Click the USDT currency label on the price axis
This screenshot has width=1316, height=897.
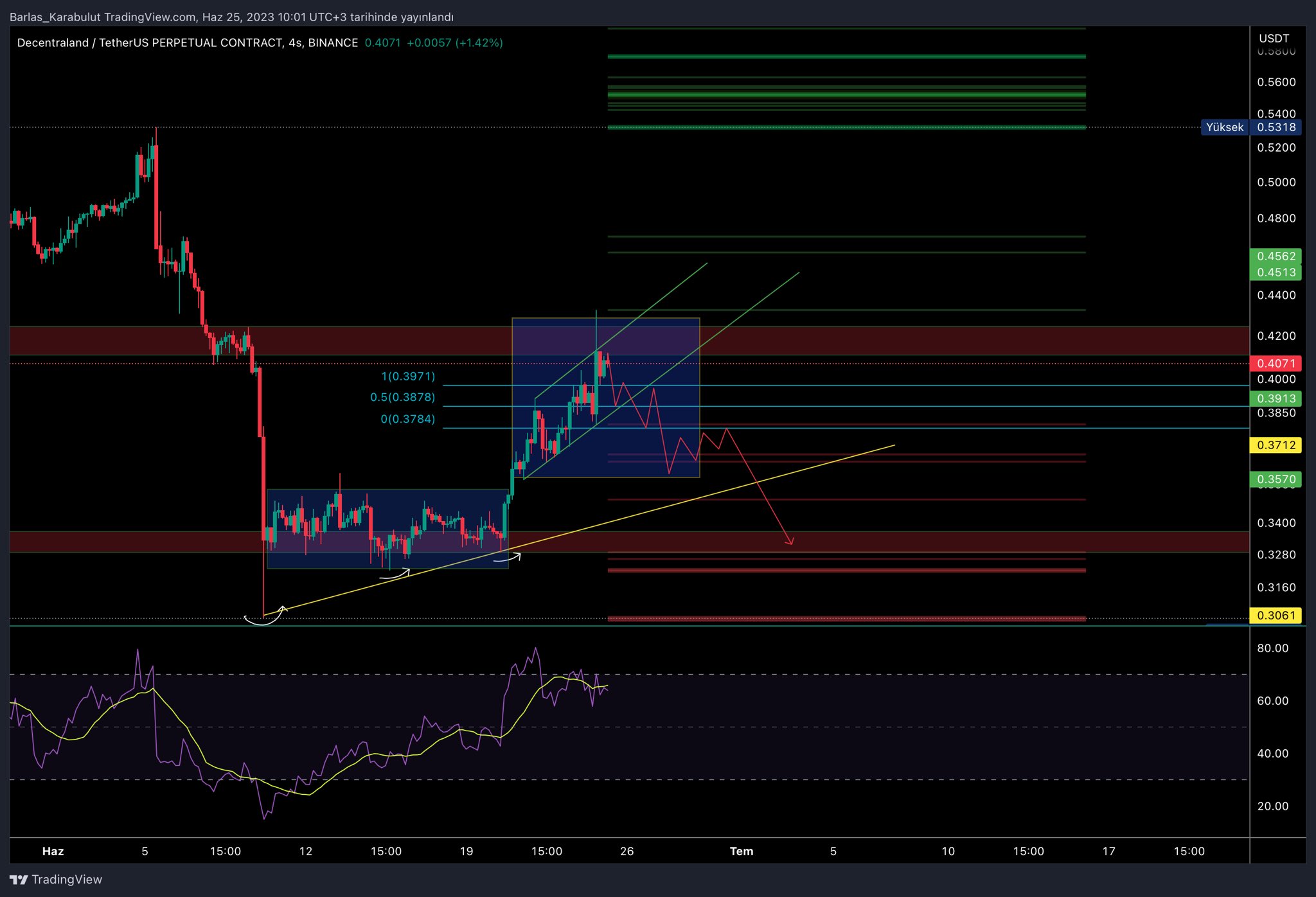pyautogui.click(x=1274, y=39)
